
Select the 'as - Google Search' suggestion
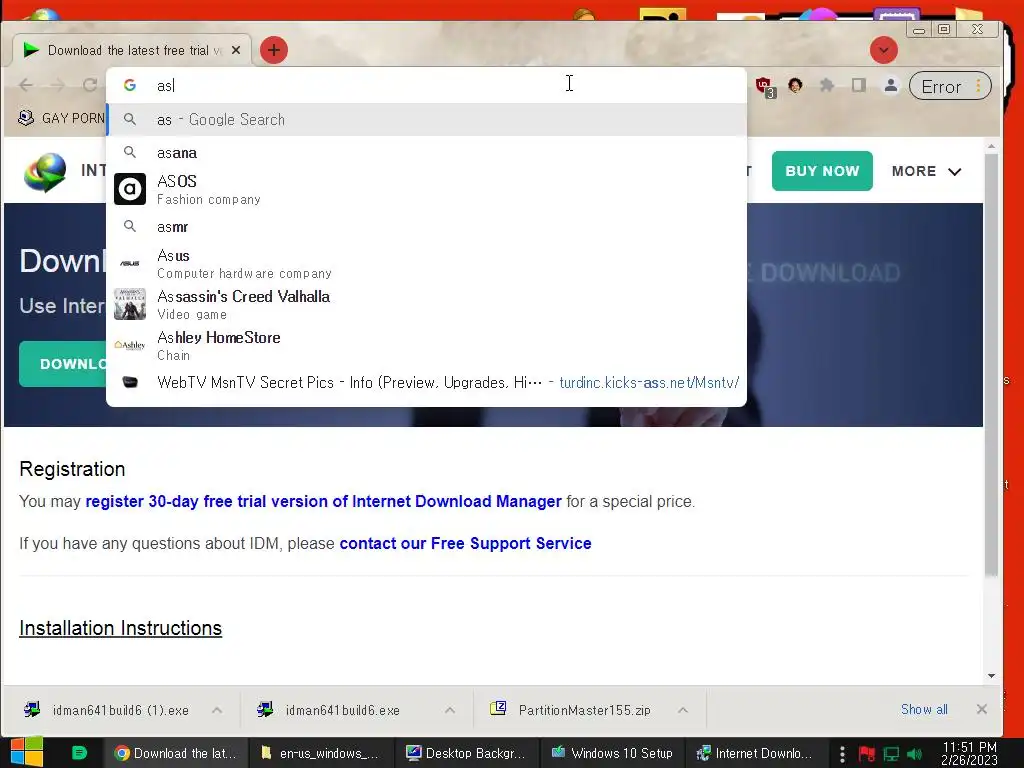426,120
